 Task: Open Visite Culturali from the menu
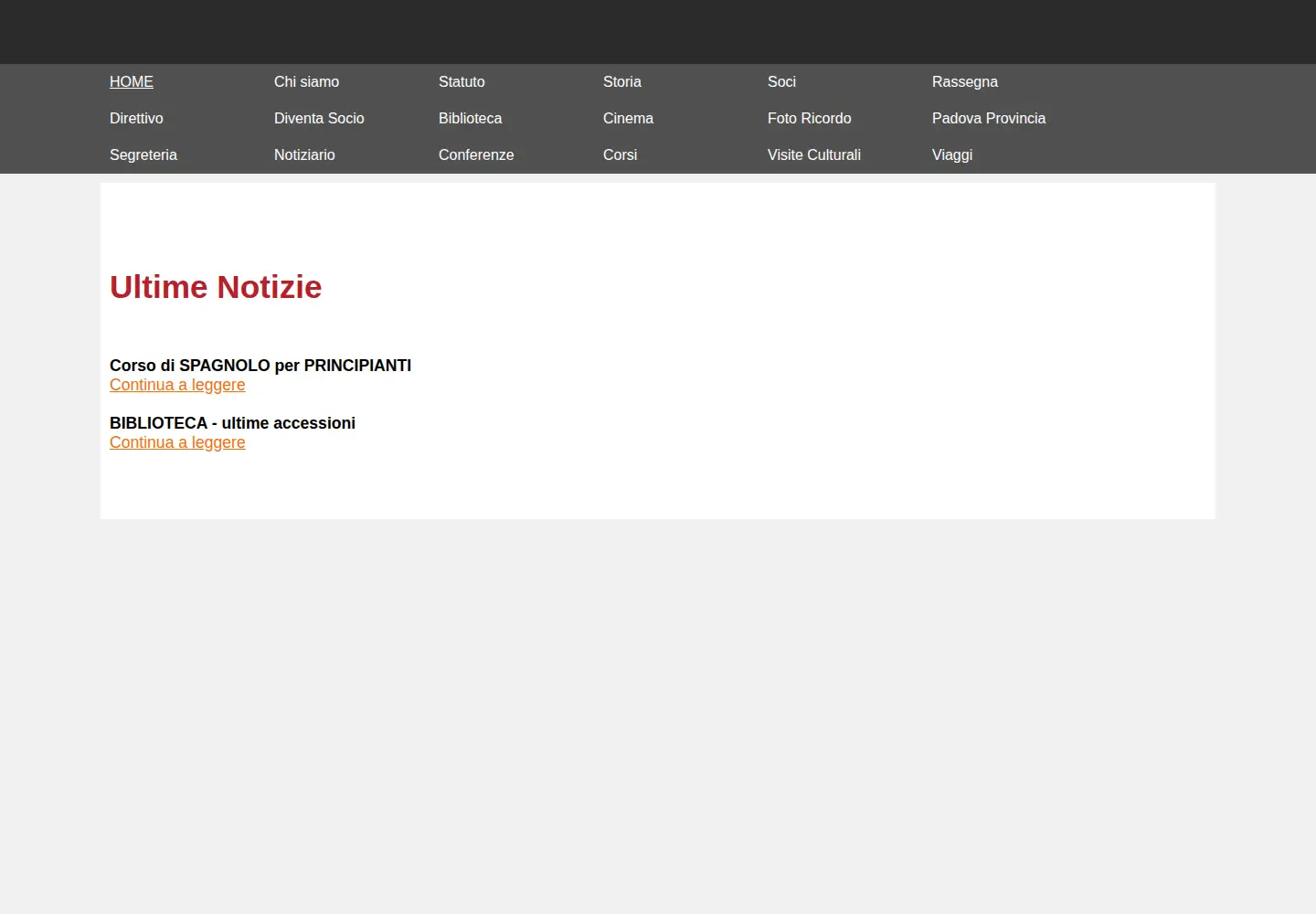click(814, 154)
